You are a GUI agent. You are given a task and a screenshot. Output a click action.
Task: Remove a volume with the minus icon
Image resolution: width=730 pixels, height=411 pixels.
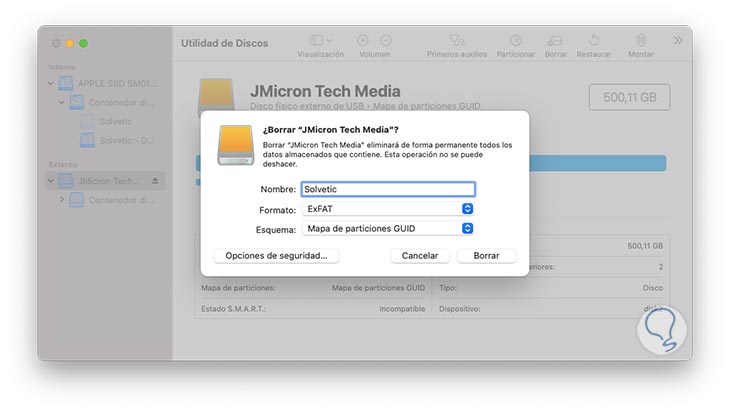point(385,40)
